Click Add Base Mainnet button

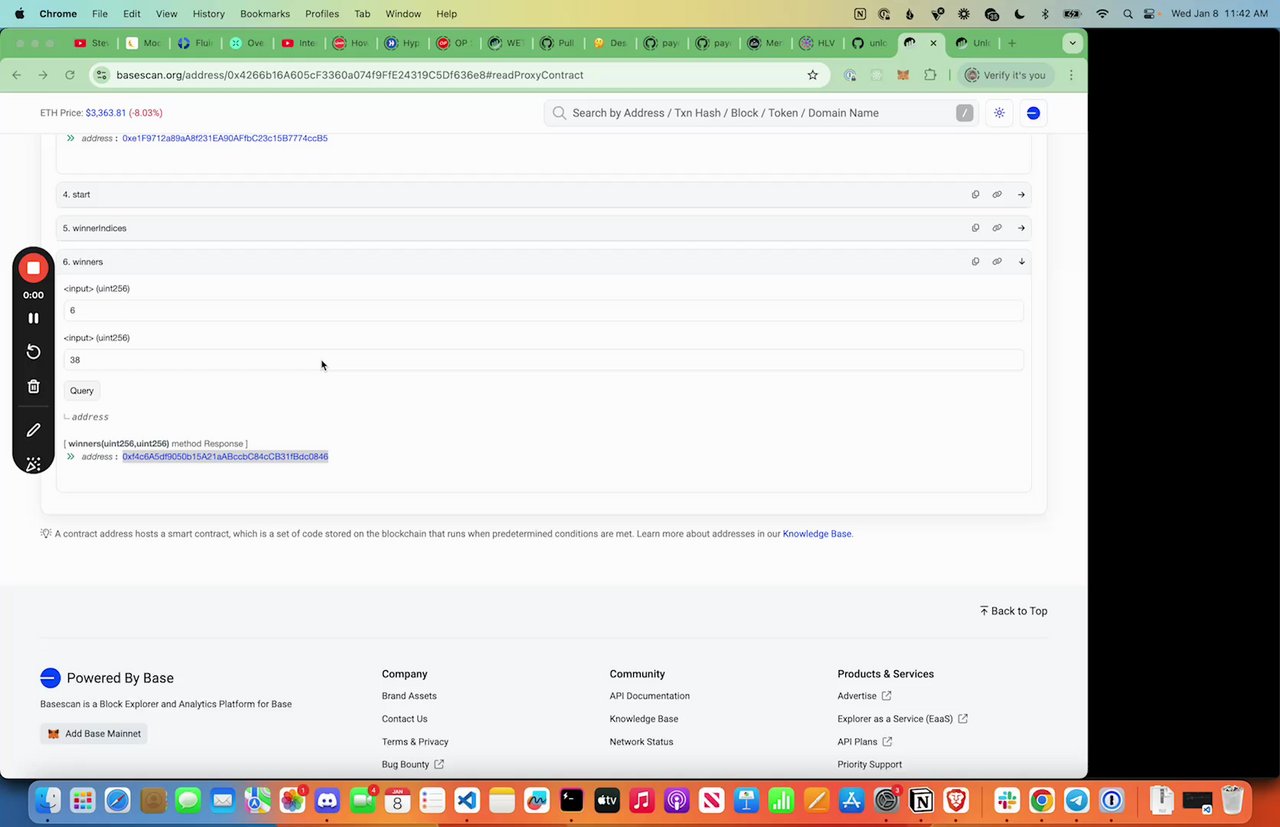point(94,734)
